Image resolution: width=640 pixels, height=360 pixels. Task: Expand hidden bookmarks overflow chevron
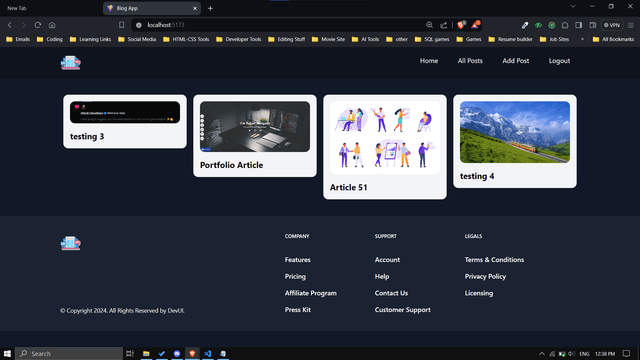click(x=582, y=39)
